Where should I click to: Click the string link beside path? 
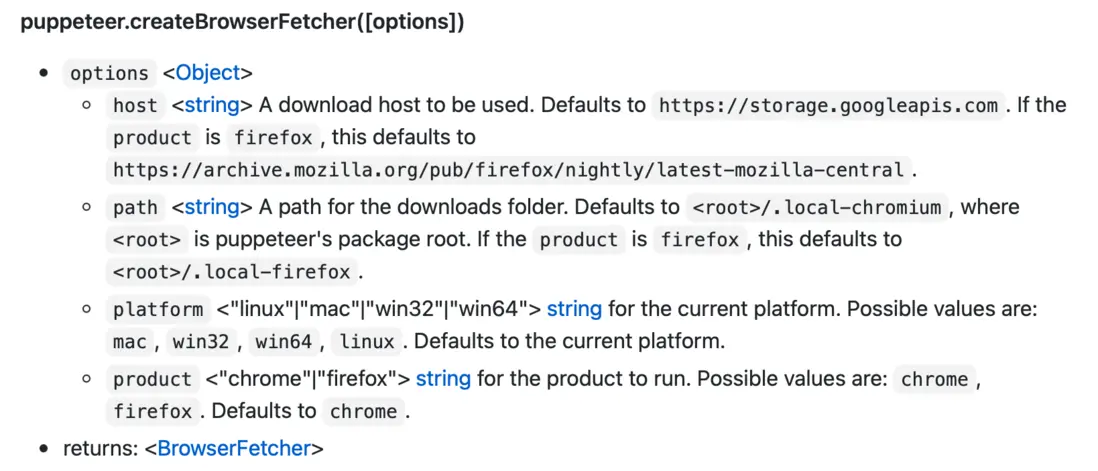[x=211, y=207]
